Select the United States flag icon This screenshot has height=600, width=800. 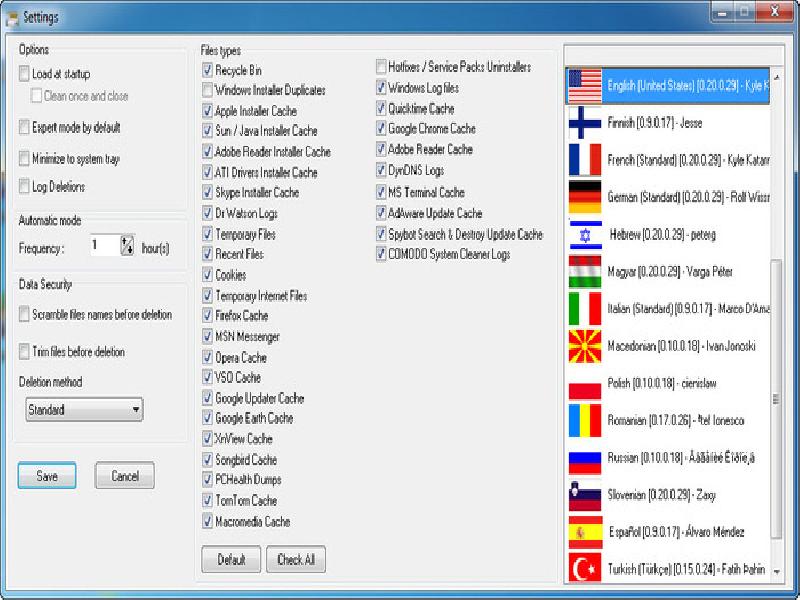click(585, 86)
